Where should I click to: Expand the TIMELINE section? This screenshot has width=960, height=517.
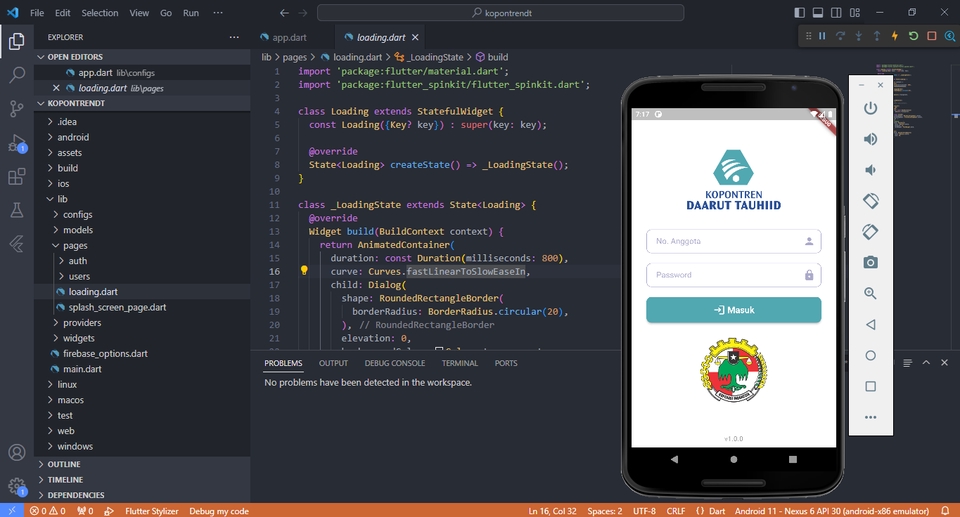pos(142,480)
